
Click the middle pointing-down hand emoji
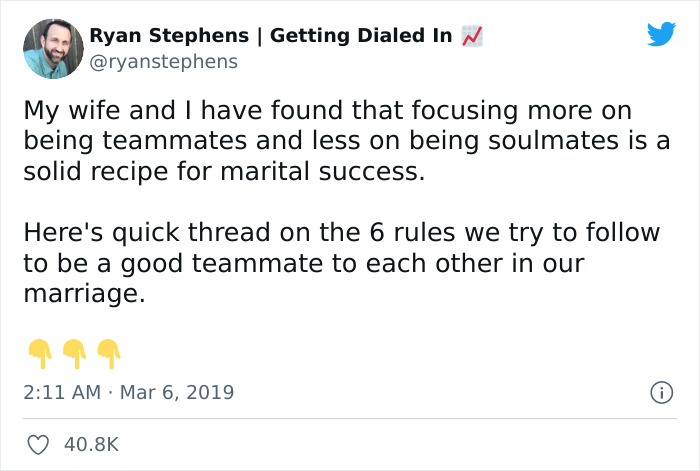[74, 351]
